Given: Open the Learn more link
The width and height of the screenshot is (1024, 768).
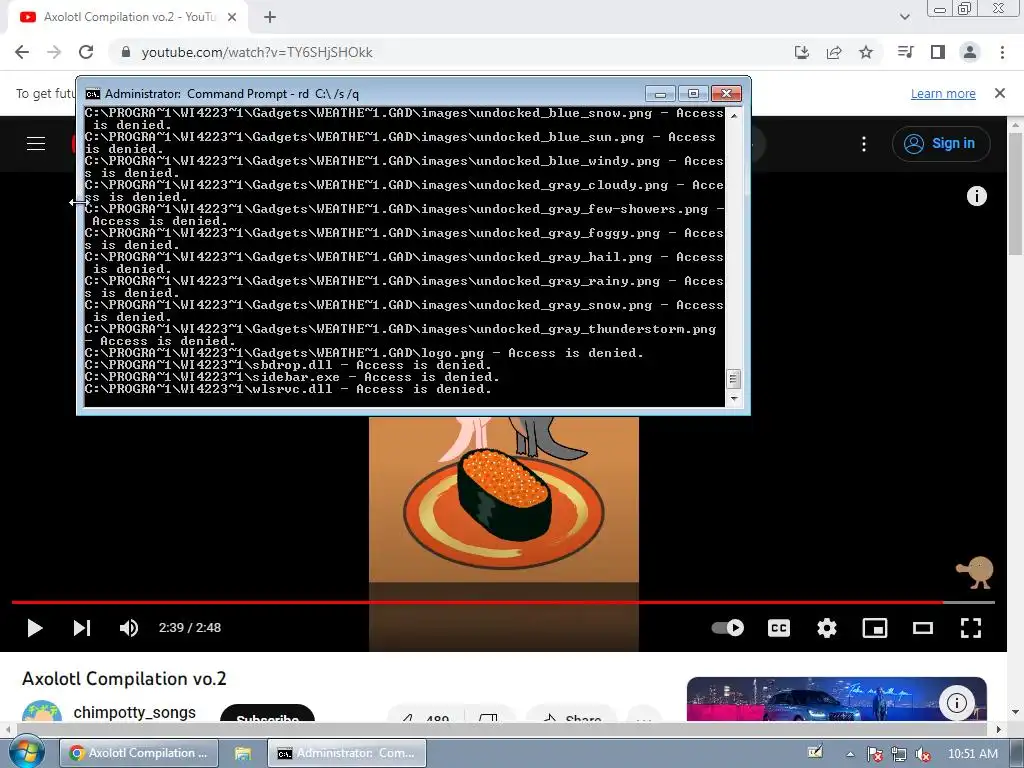Looking at the screenshot, I should [x=943, y=93].
